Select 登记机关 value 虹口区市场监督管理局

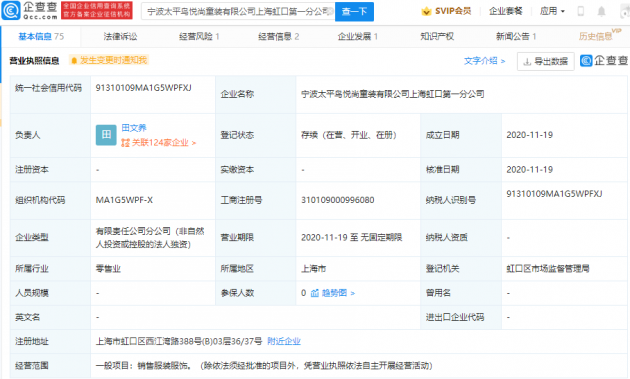(x=548, y=268)
